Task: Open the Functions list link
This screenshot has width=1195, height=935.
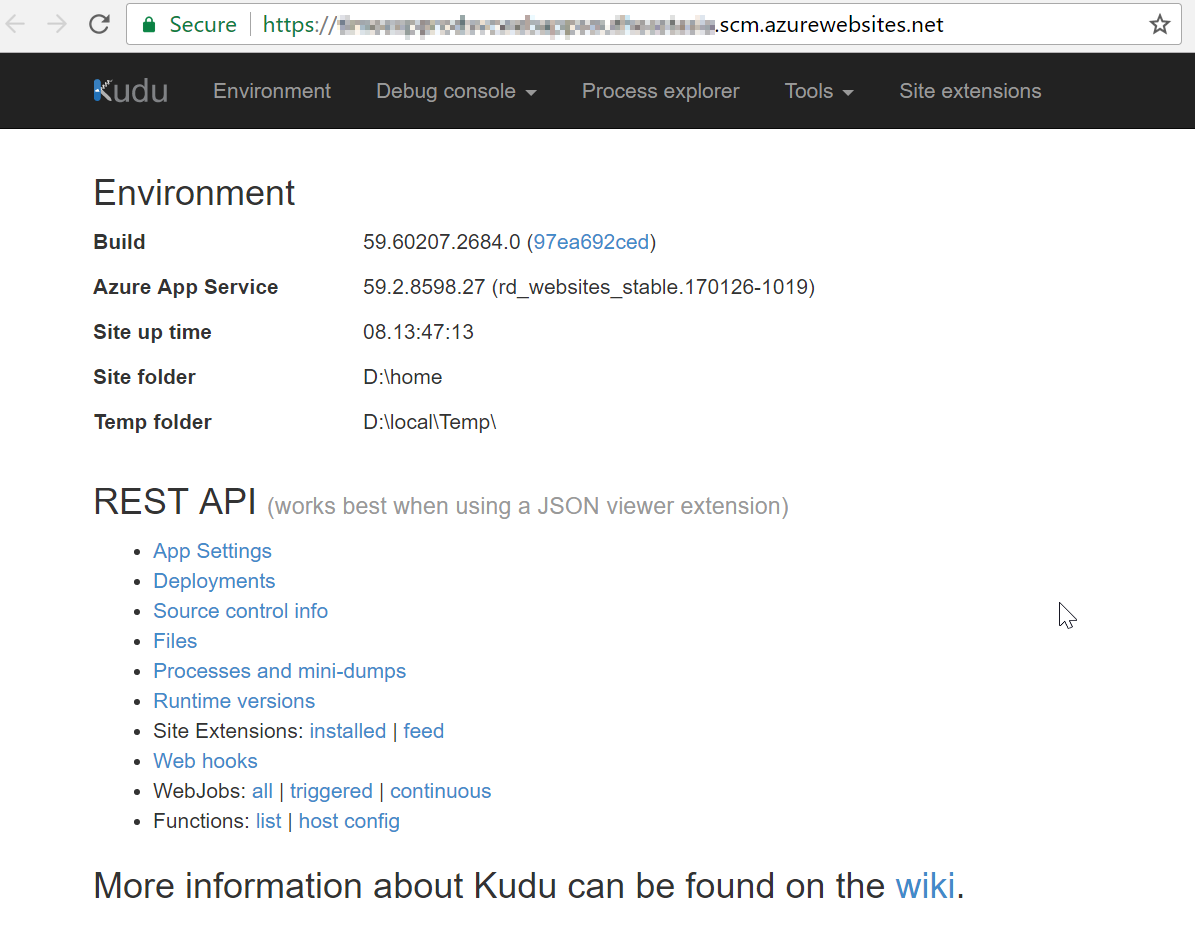Action: [268, 821]
